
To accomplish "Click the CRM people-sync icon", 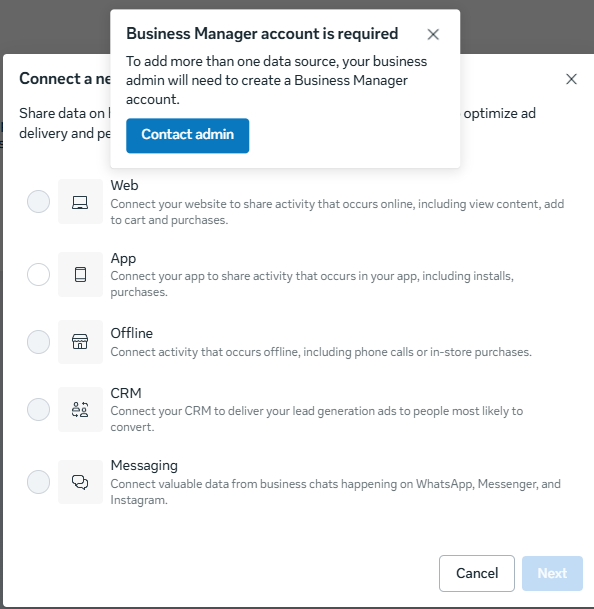I will (x=80, y=409).
